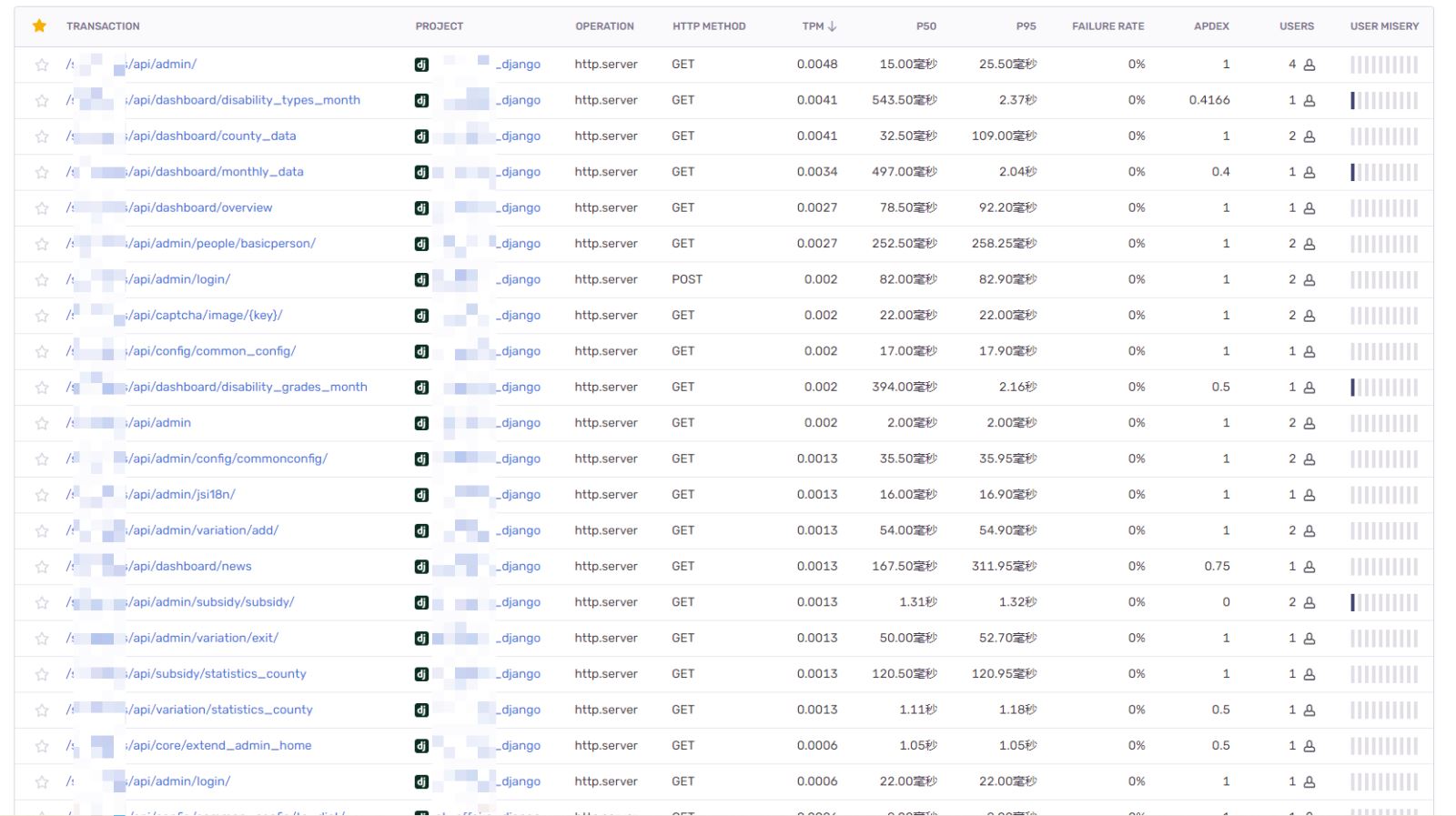Viewport: 1456px width, 816px height.
Task: Click Django icon in the captcha/image row
Action: (x=421, y=316)
